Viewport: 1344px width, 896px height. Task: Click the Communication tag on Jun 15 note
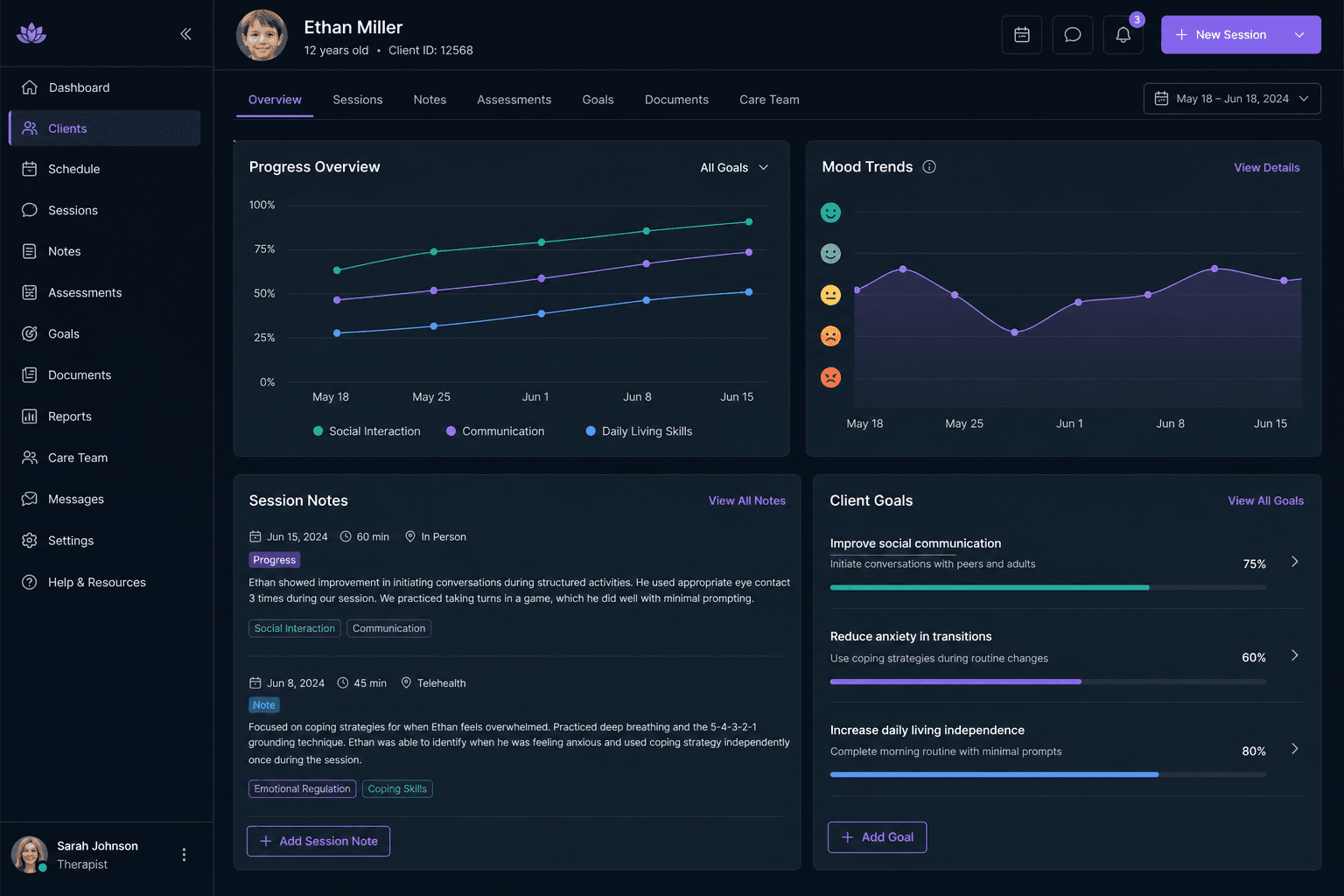[x=389, y=628]
